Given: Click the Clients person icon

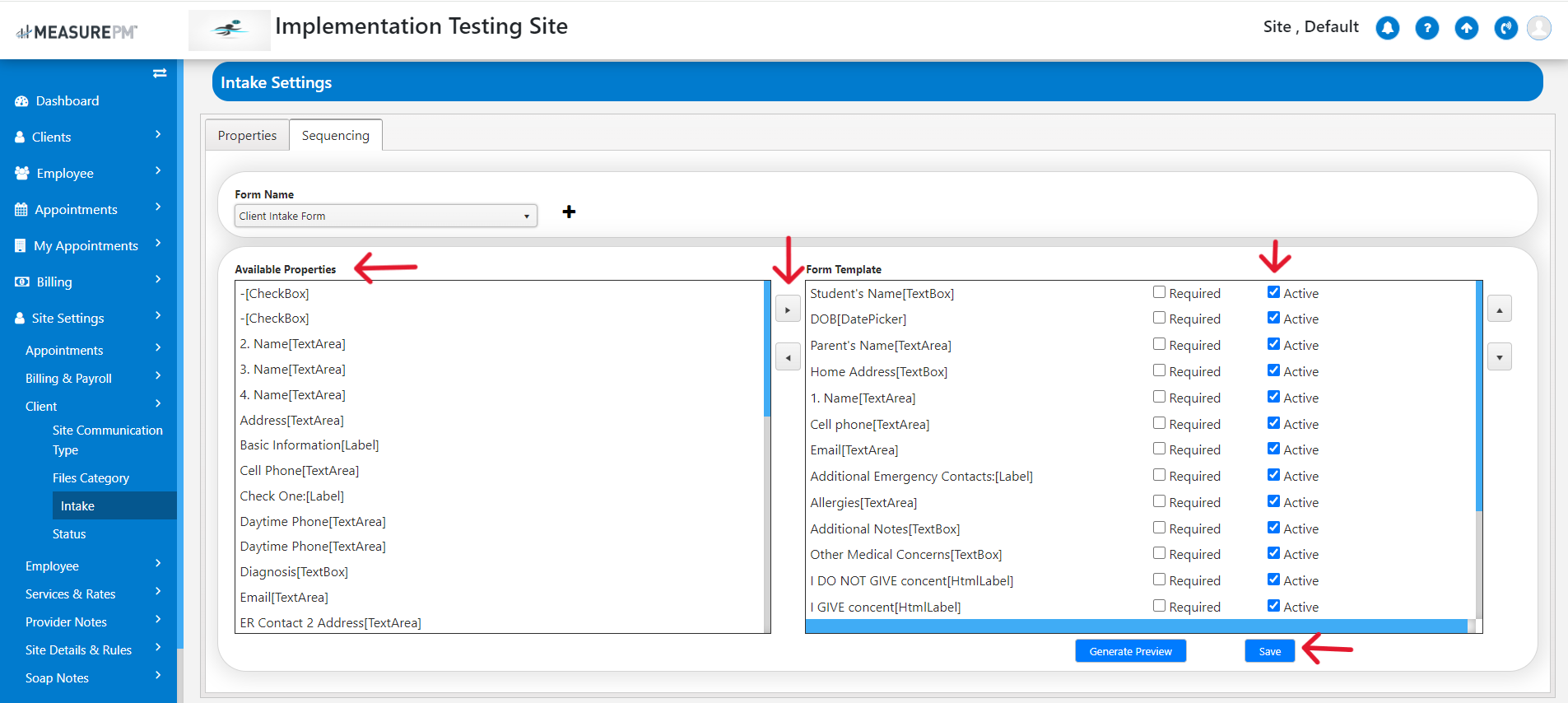Looking at the screenshot, I should point(20,137).
